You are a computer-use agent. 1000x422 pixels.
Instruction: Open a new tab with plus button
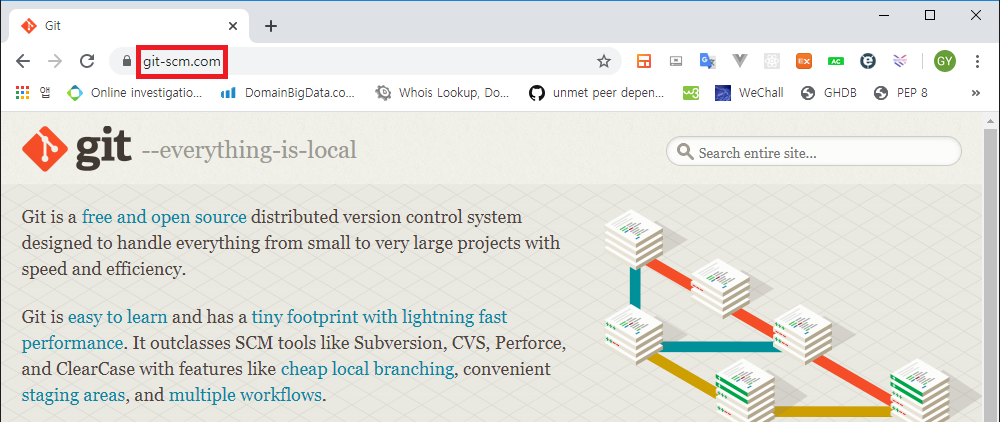click(x=271, y=26)
